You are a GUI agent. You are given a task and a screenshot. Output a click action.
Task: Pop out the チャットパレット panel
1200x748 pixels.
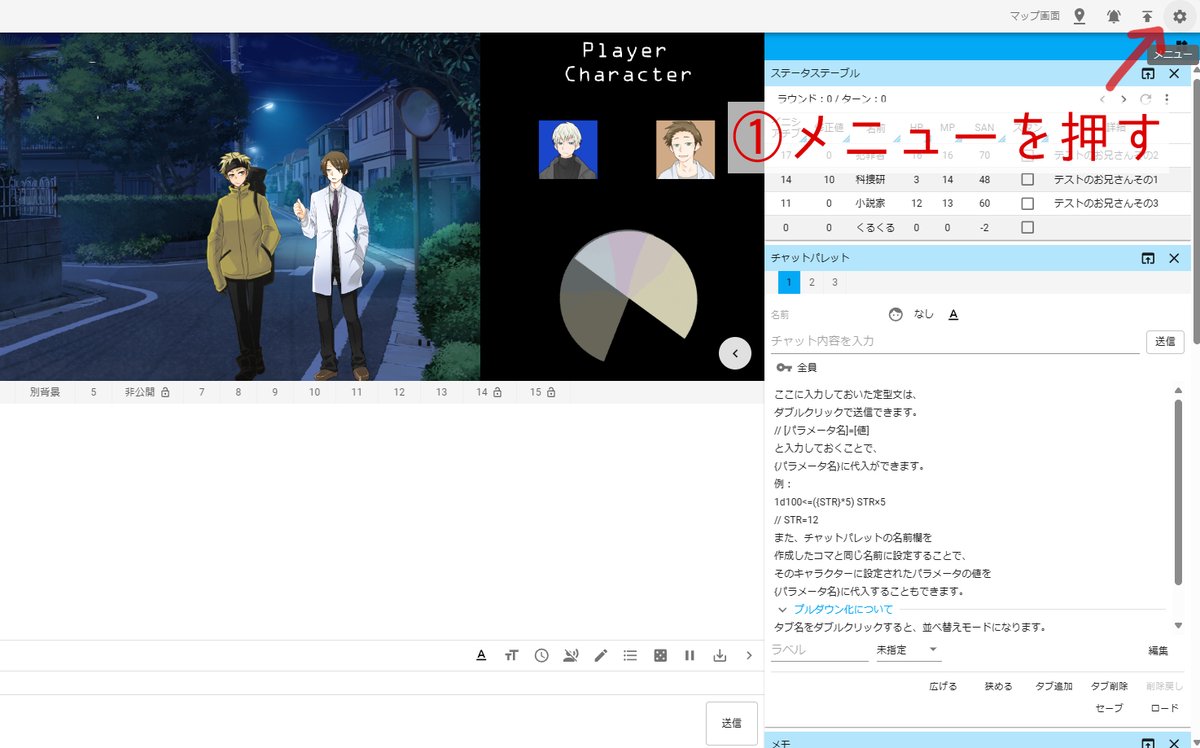1148,258
